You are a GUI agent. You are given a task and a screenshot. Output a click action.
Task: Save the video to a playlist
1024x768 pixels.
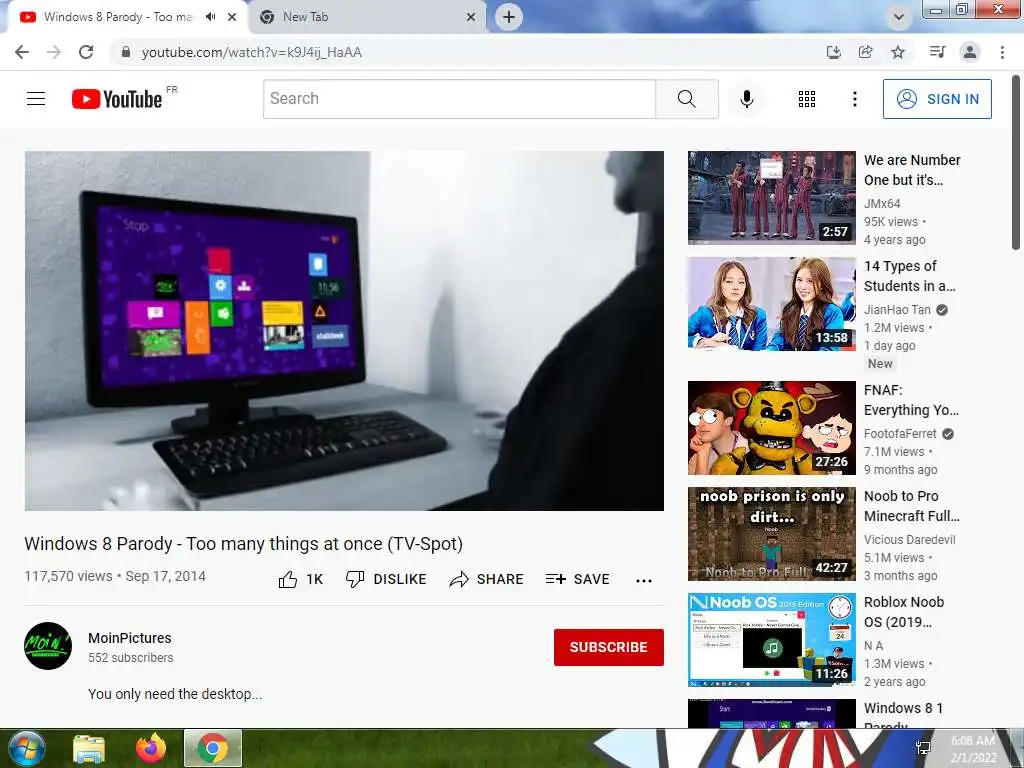tap(577, 579)
